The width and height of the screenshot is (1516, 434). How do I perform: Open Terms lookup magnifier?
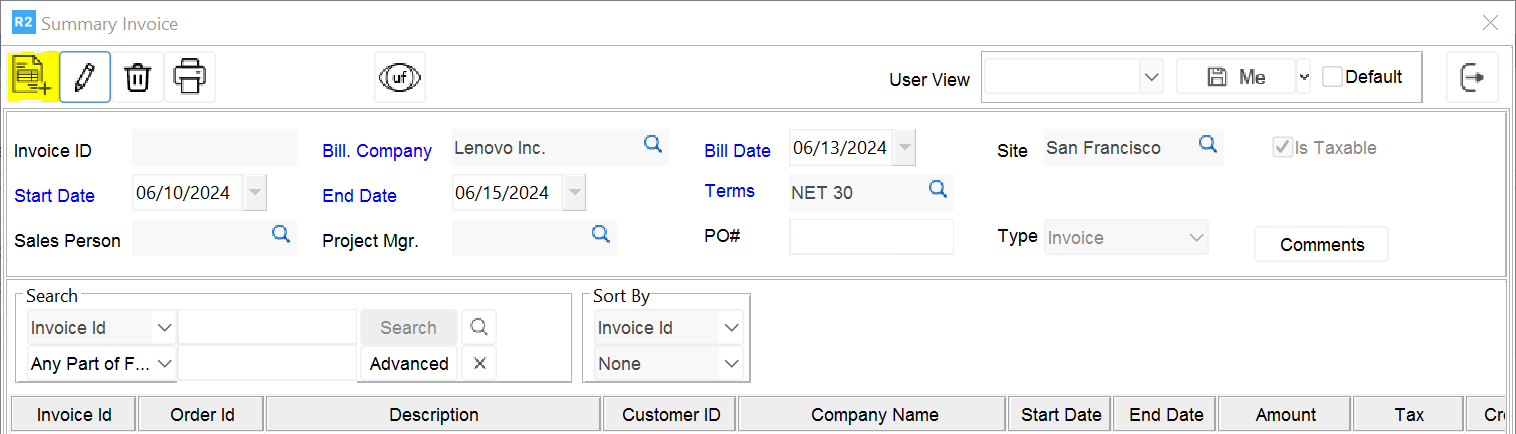point(938,189)
